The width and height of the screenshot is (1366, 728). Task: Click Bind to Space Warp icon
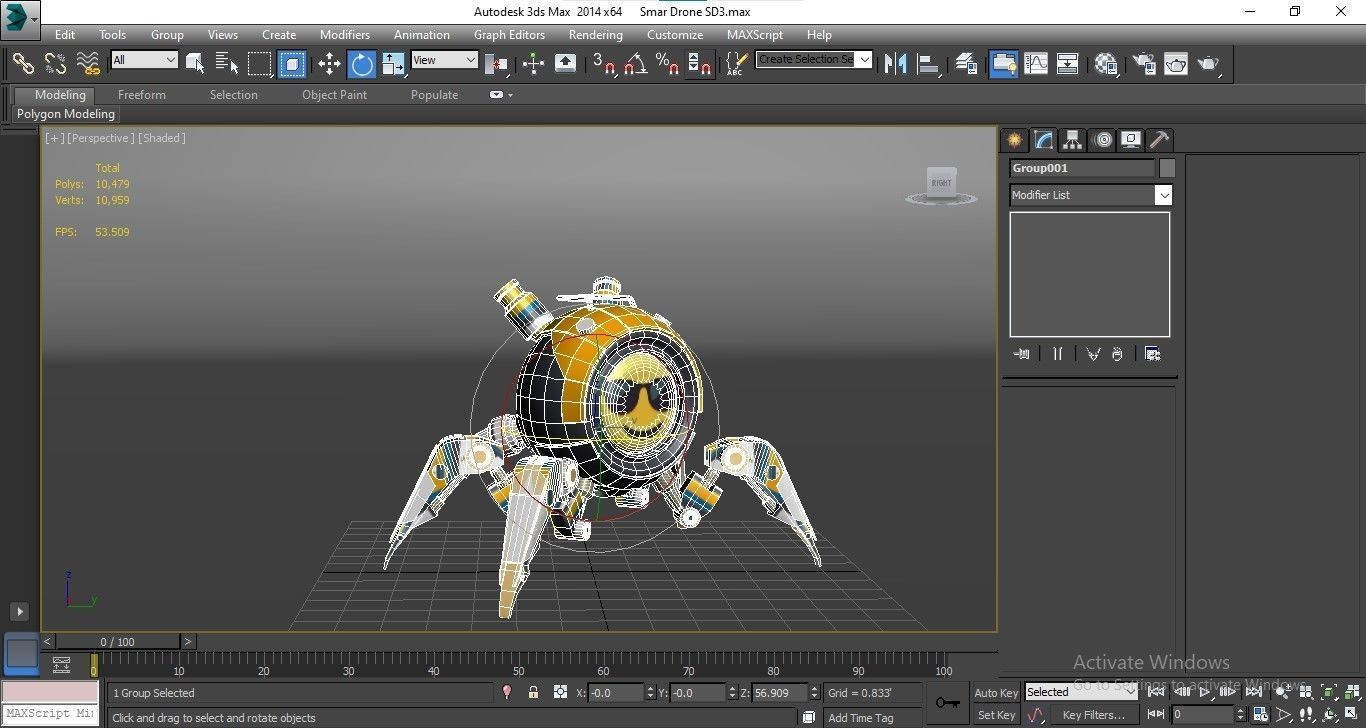(x=89, y=63)
